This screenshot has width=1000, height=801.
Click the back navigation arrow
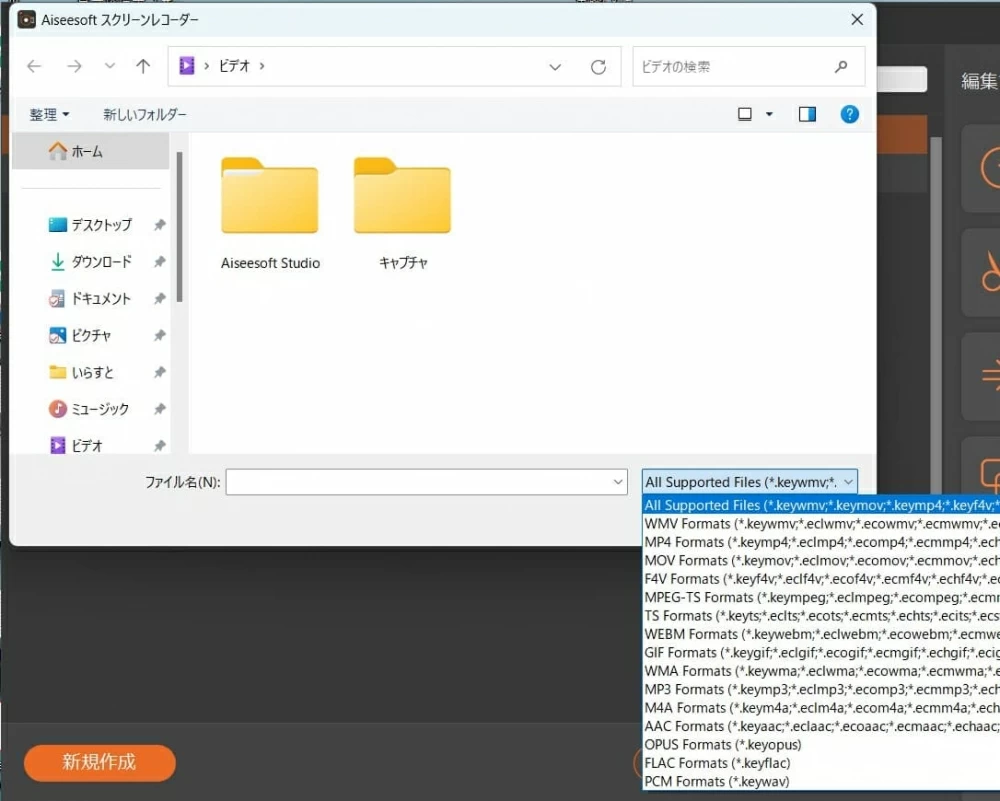pos(35,67)
